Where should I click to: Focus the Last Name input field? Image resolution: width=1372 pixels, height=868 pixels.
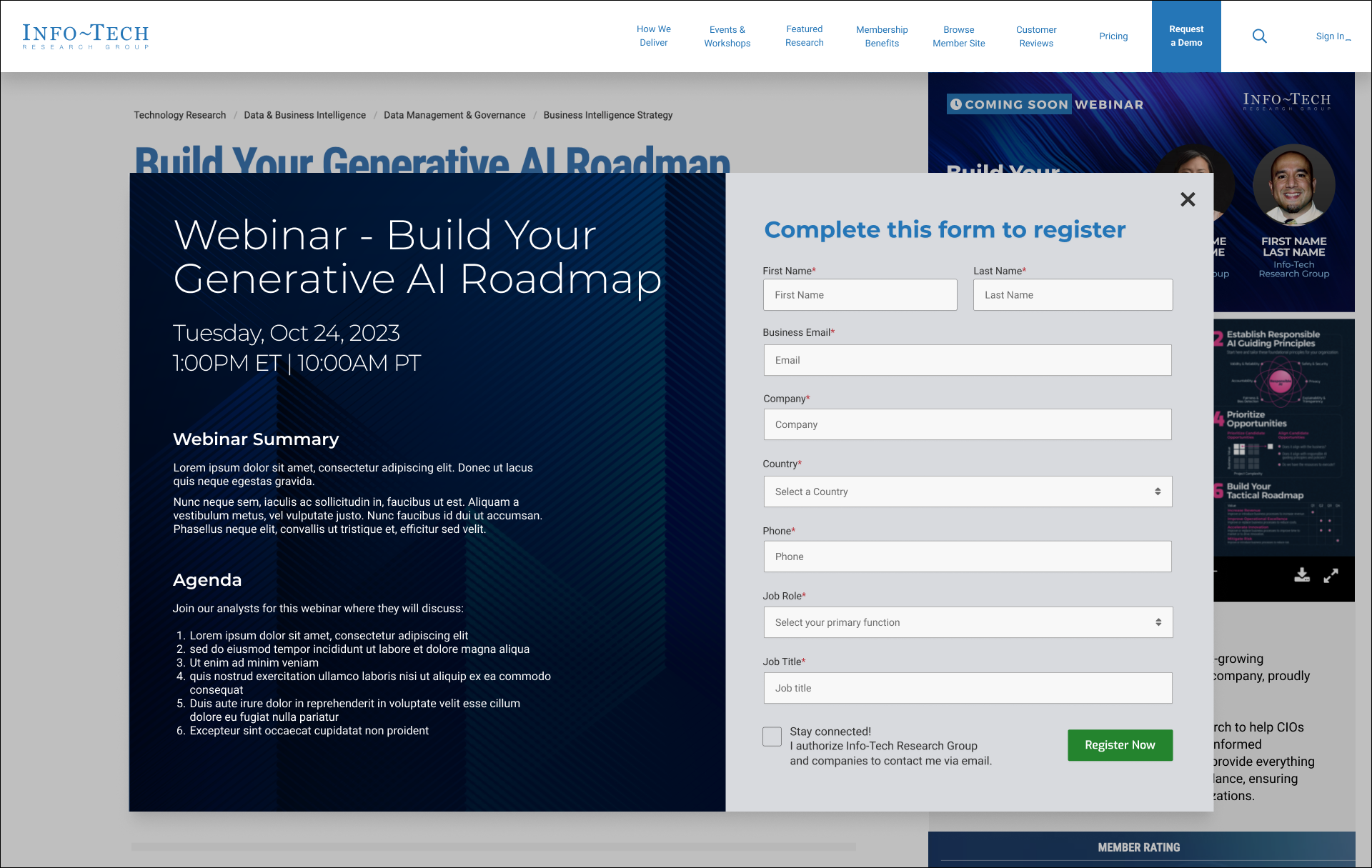[1073, 295]
